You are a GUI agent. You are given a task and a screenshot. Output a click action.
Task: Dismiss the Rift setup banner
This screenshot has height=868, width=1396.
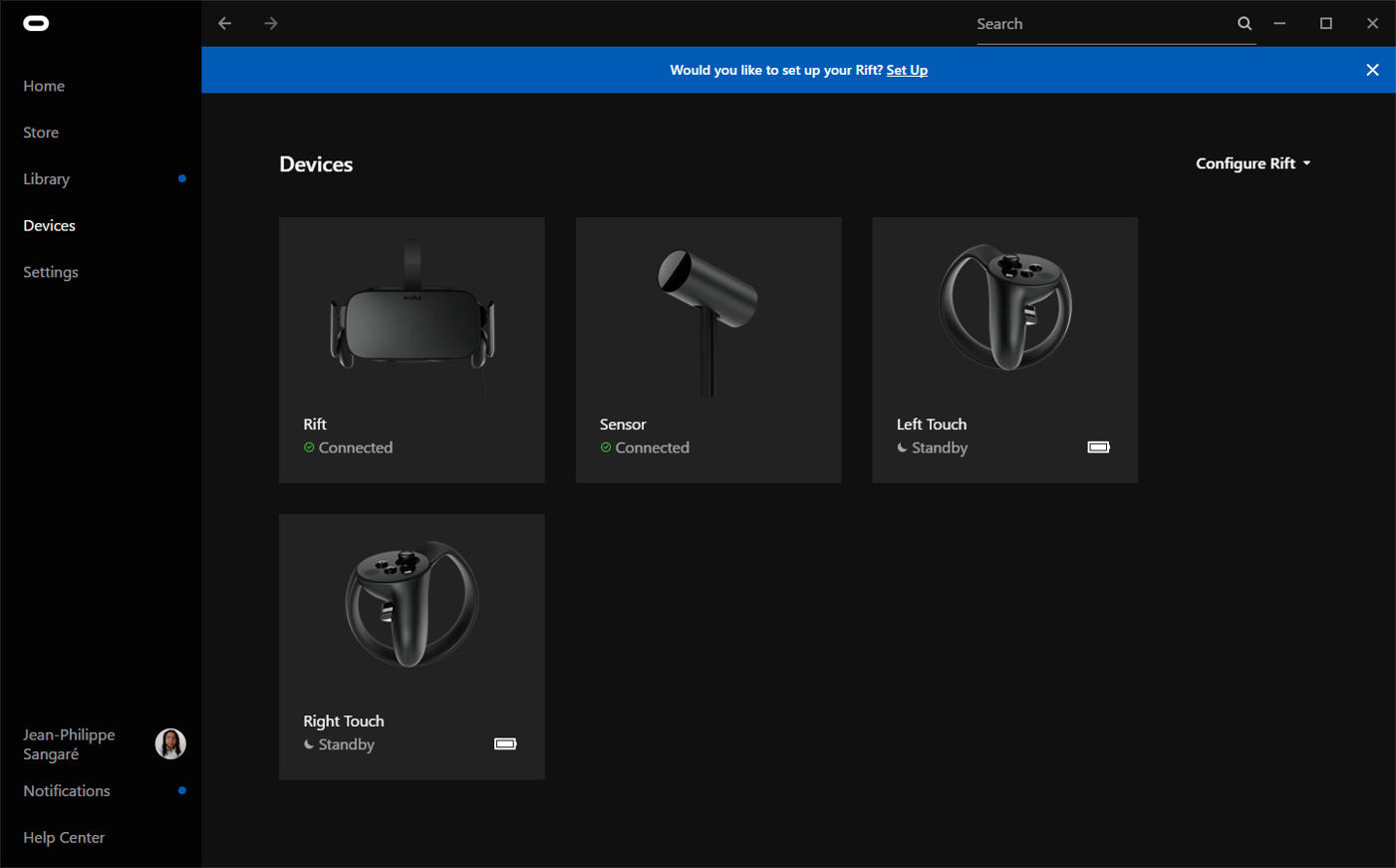pos(1372,70)
